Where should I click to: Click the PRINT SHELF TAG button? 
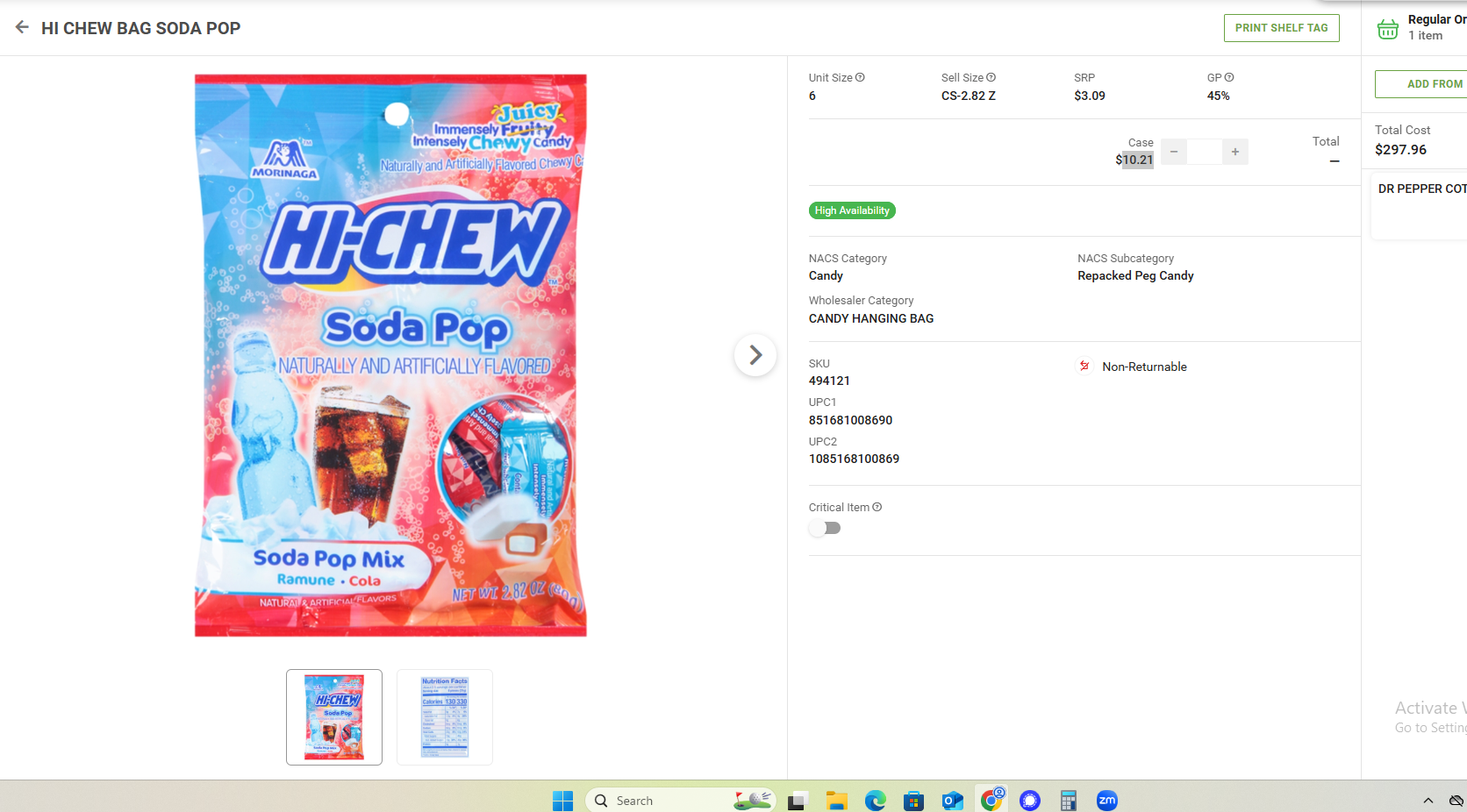point(1281,28)
